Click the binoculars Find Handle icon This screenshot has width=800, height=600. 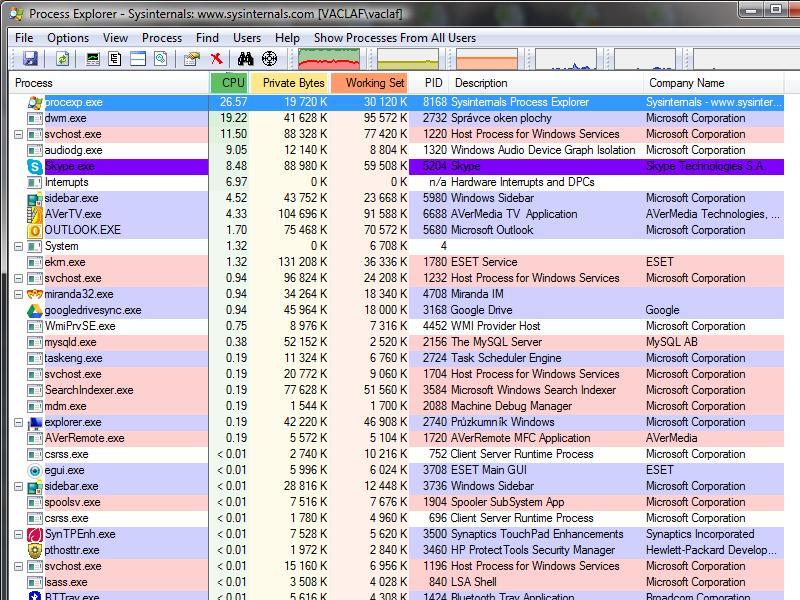245,60
